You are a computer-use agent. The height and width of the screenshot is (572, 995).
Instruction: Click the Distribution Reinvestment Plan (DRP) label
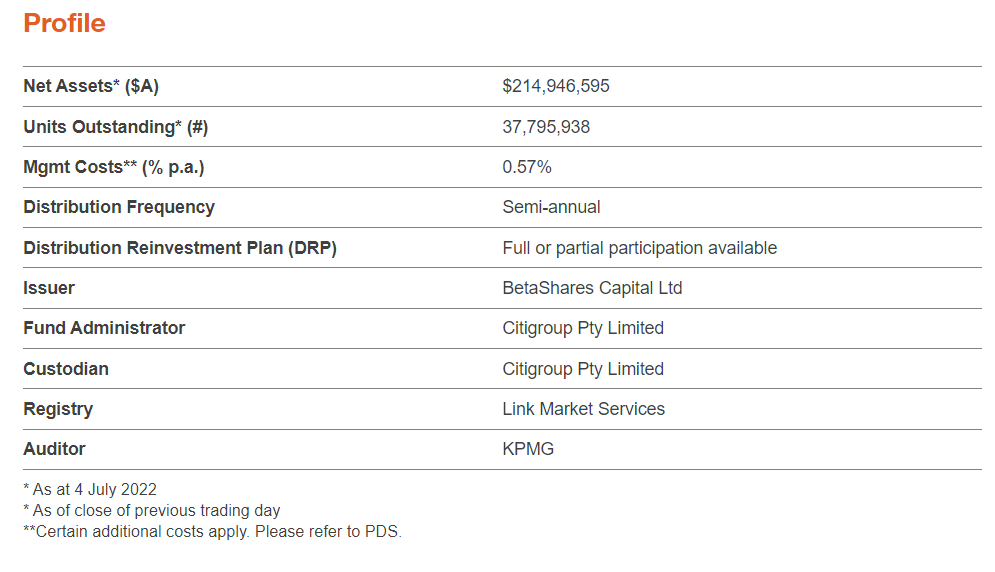(x=180, y=248)
